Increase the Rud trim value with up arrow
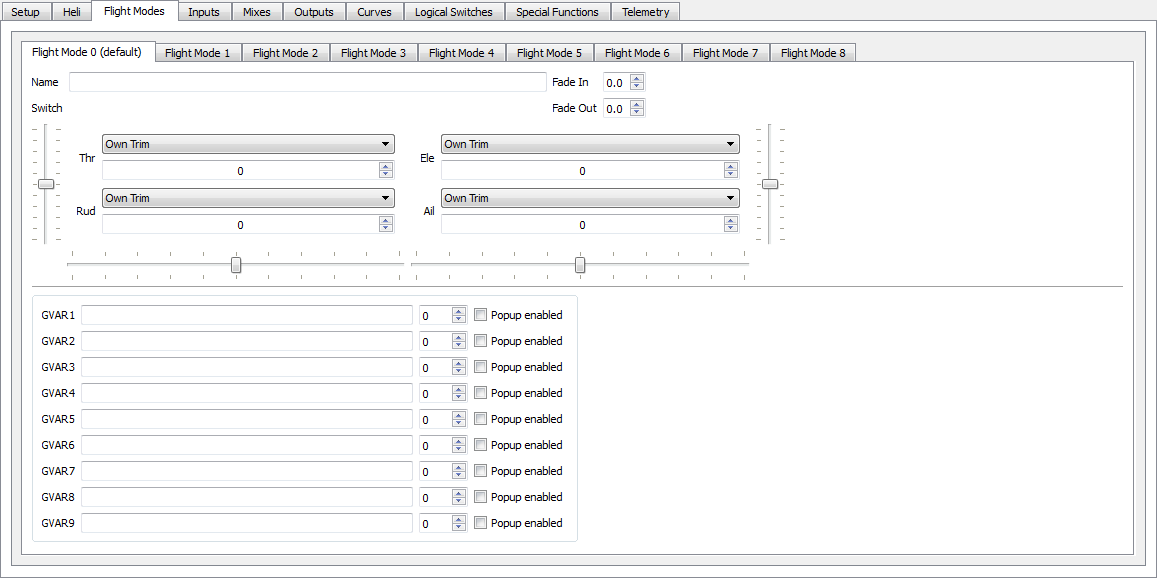 pyautogui.click(x=386, y=221)
